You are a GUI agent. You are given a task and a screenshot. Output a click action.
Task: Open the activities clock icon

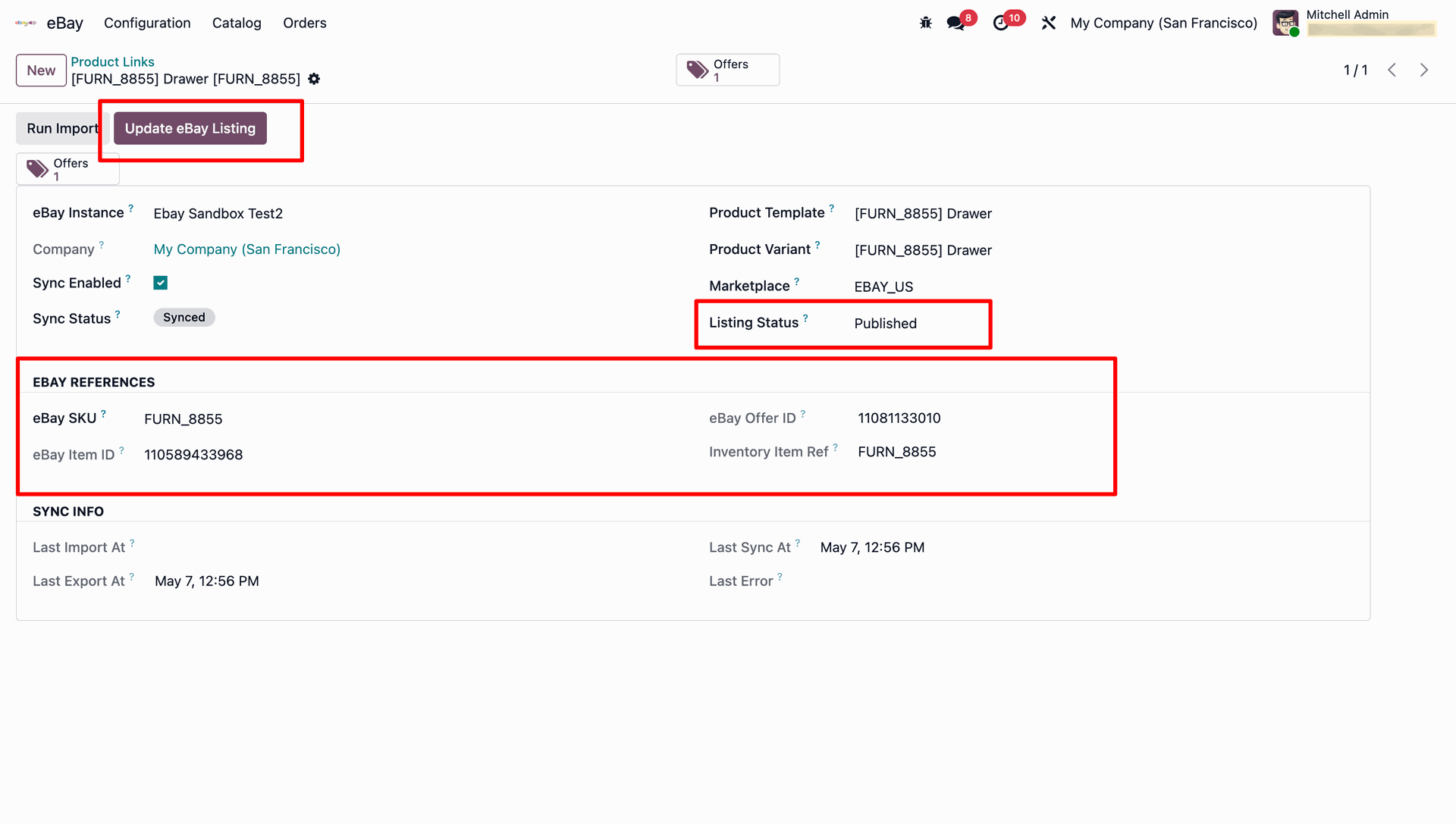[1001, 23]
